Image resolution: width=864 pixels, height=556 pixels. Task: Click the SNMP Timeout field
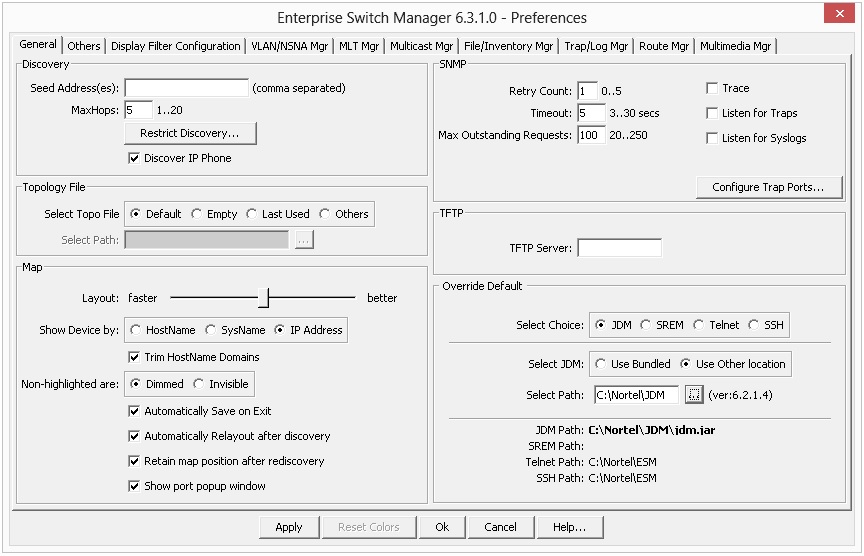pyautogui.click(x=591, y=113)
